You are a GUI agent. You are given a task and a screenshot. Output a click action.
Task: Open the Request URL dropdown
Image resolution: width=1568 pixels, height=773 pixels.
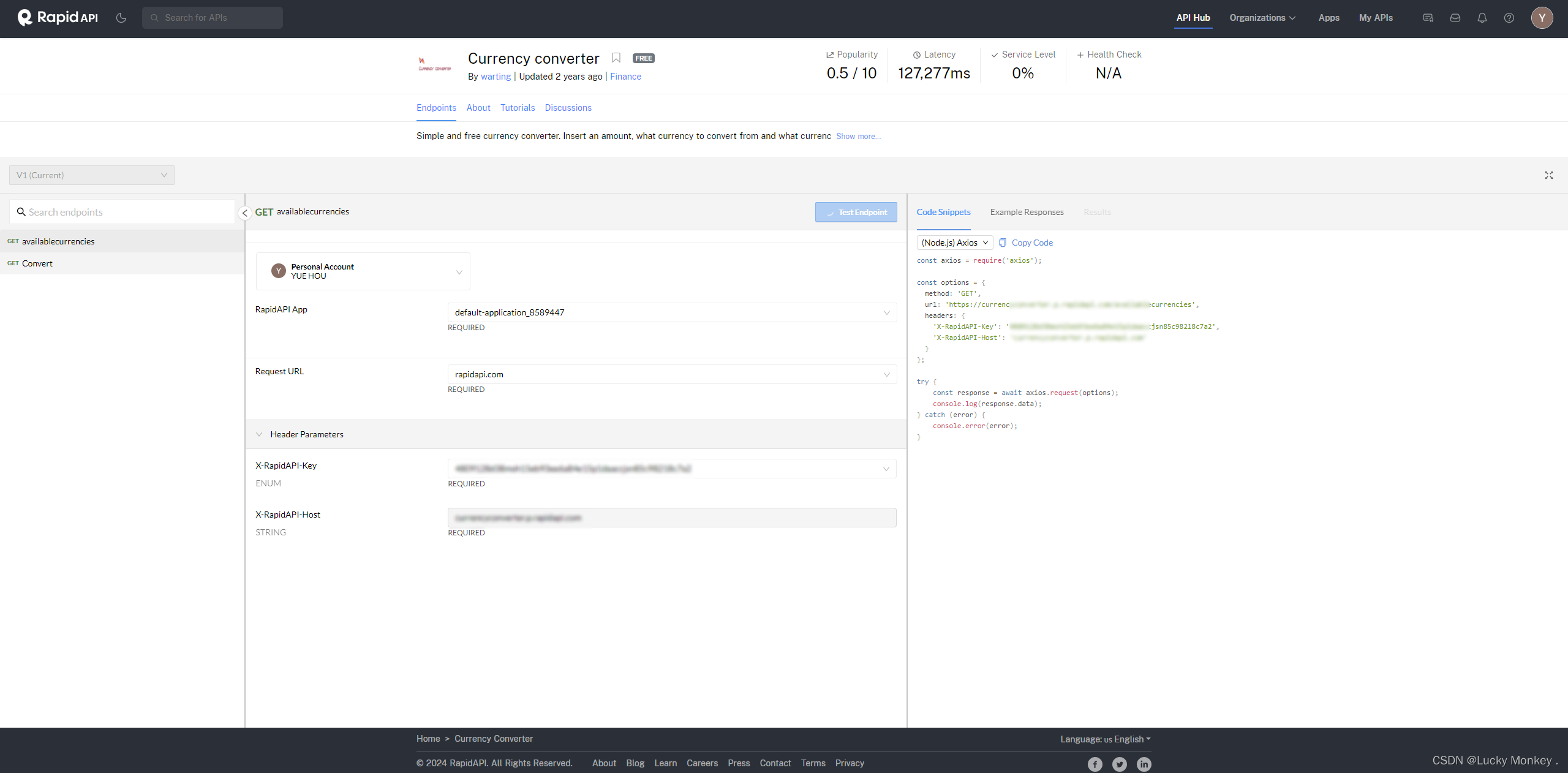click(x=672, y=374)
